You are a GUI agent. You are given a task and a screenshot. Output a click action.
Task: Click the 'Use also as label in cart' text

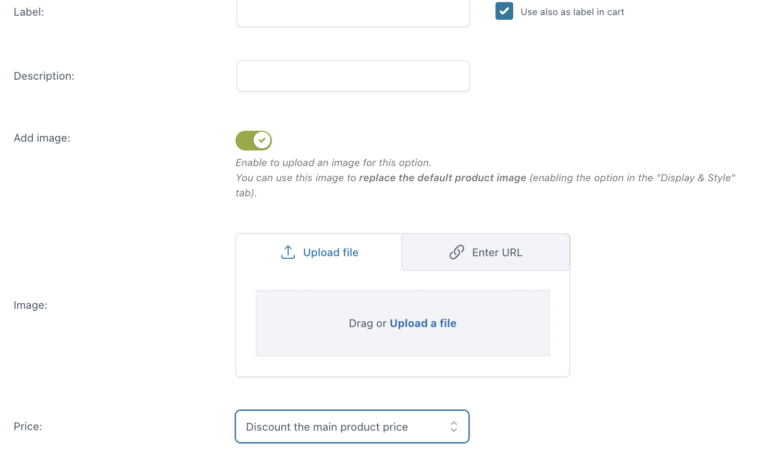[x=572, y=12]
